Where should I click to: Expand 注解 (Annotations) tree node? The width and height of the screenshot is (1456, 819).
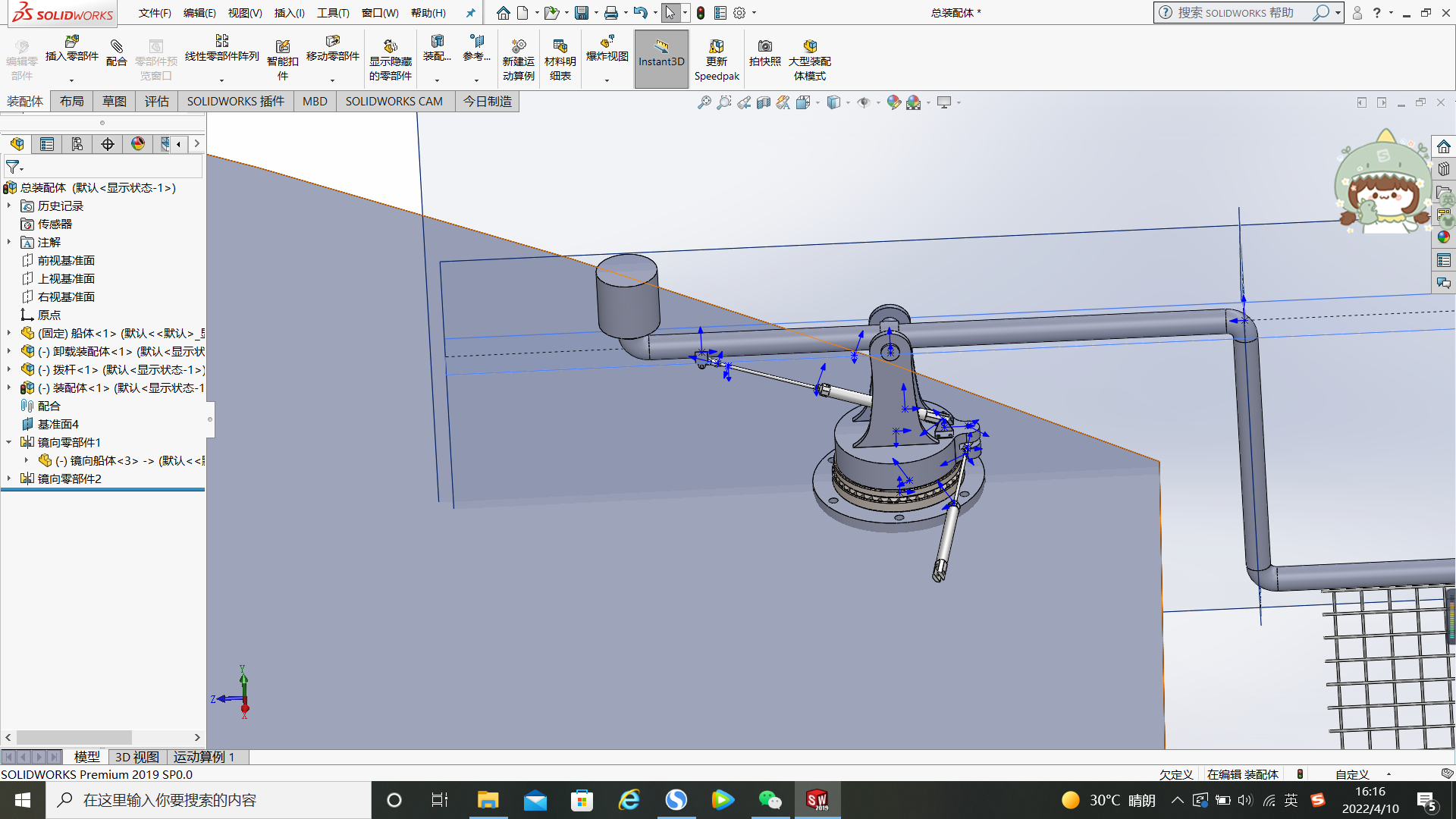pyautogui.click(x=9, y=242)
